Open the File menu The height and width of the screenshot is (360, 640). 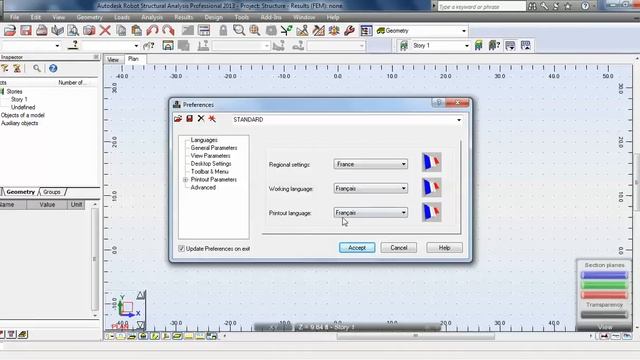14,17
